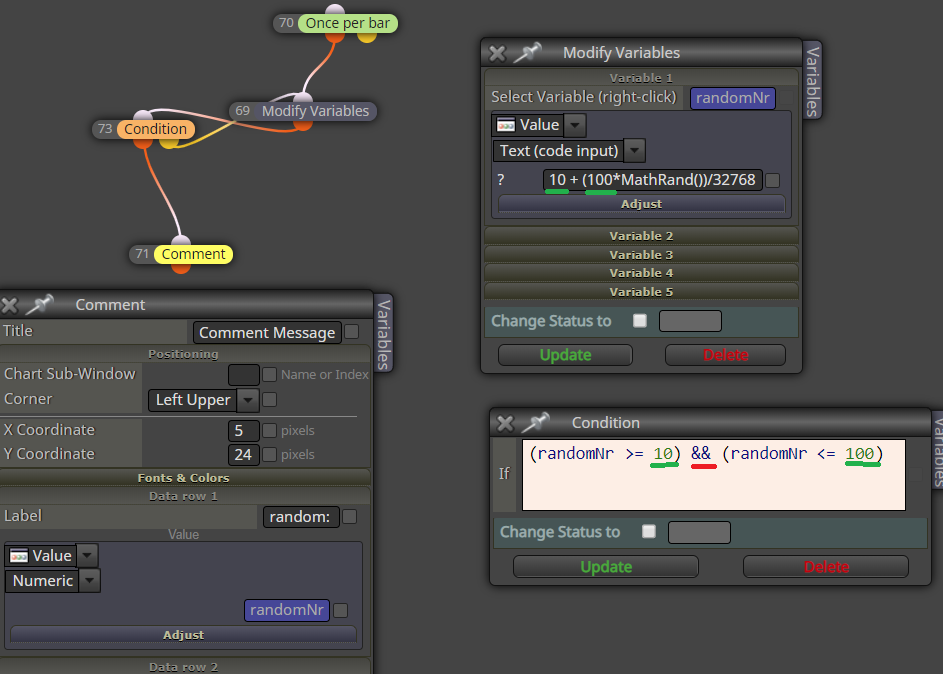Toggle checkbox beside random: label
Viewport: 943px width, 674px height.
click(x=349, y=516)
